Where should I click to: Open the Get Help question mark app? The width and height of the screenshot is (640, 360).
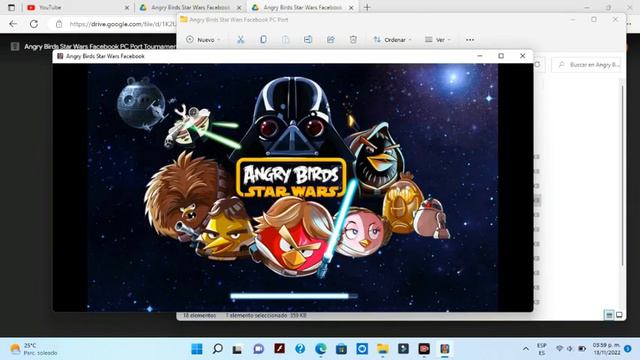coord(300,349)
